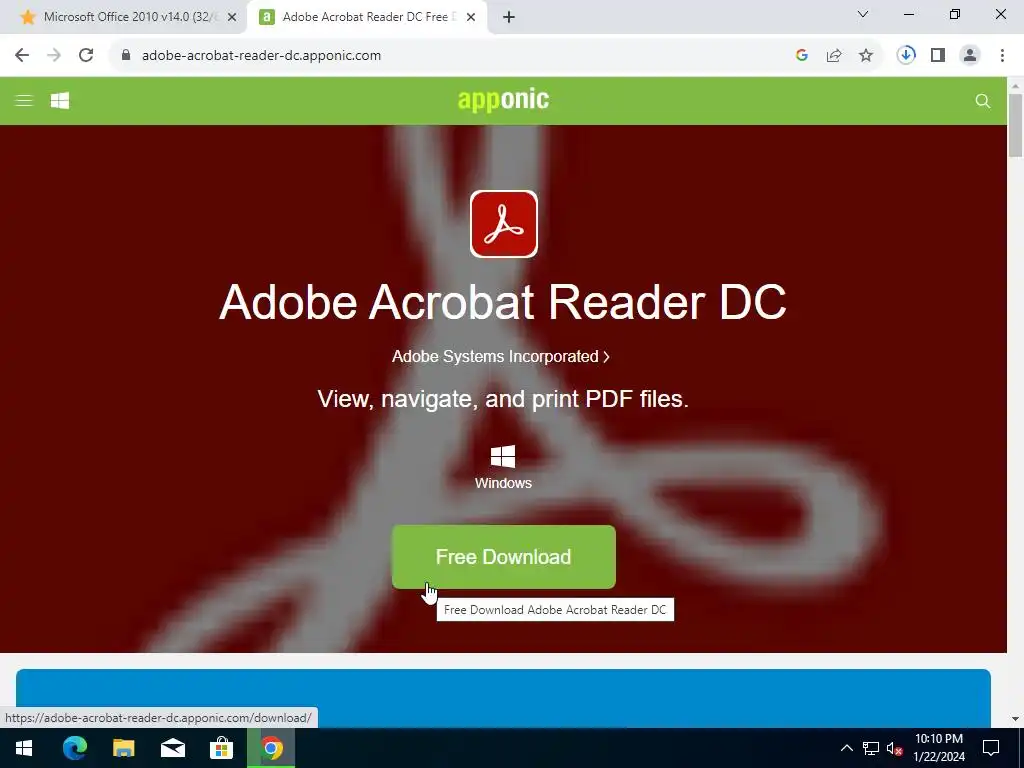
Task: Select the Adobe Acrobat Reader DC tab
Action: tap(368, 17)
